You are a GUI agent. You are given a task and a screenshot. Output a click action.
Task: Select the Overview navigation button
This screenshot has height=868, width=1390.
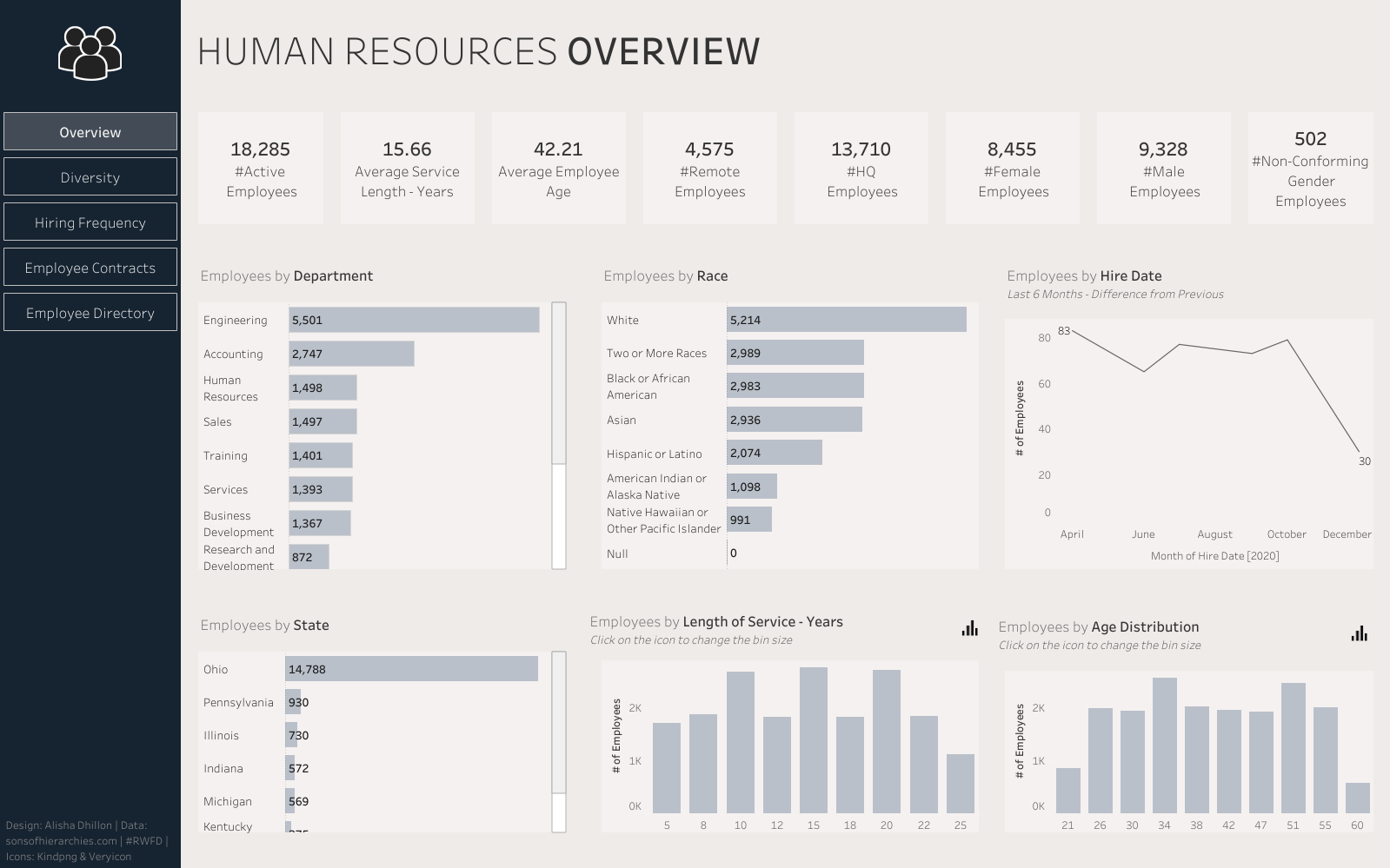click(x=90, y=132)
